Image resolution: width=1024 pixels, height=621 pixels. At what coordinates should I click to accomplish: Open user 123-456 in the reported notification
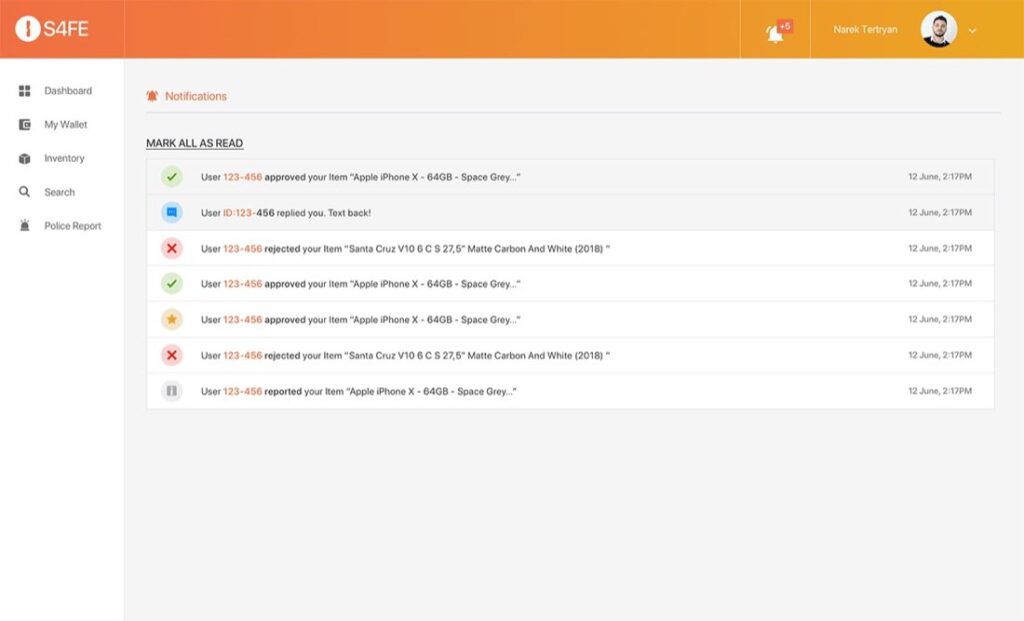[242, 392]
